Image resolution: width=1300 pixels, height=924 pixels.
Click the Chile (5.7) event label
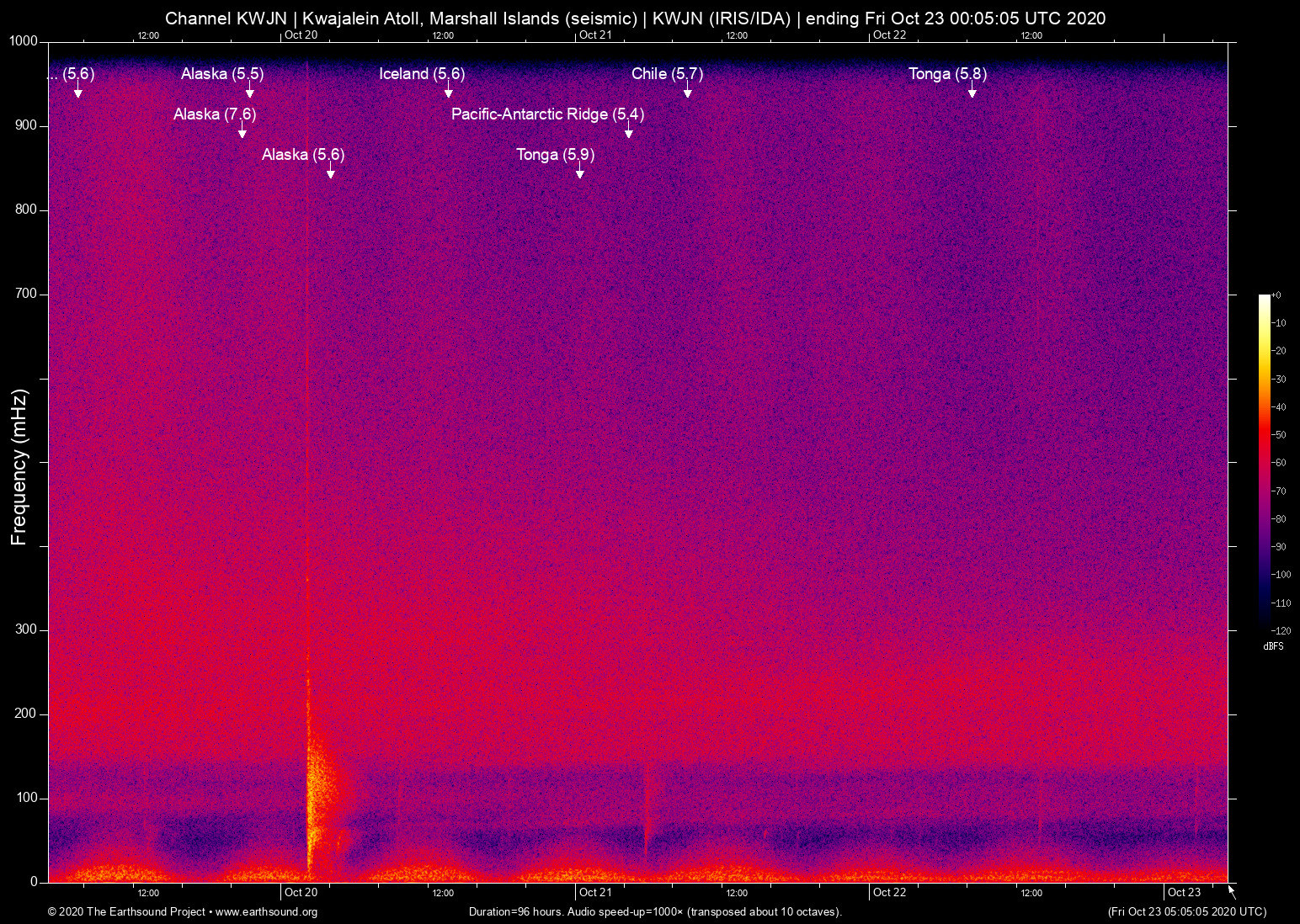(x=667, y=74)
